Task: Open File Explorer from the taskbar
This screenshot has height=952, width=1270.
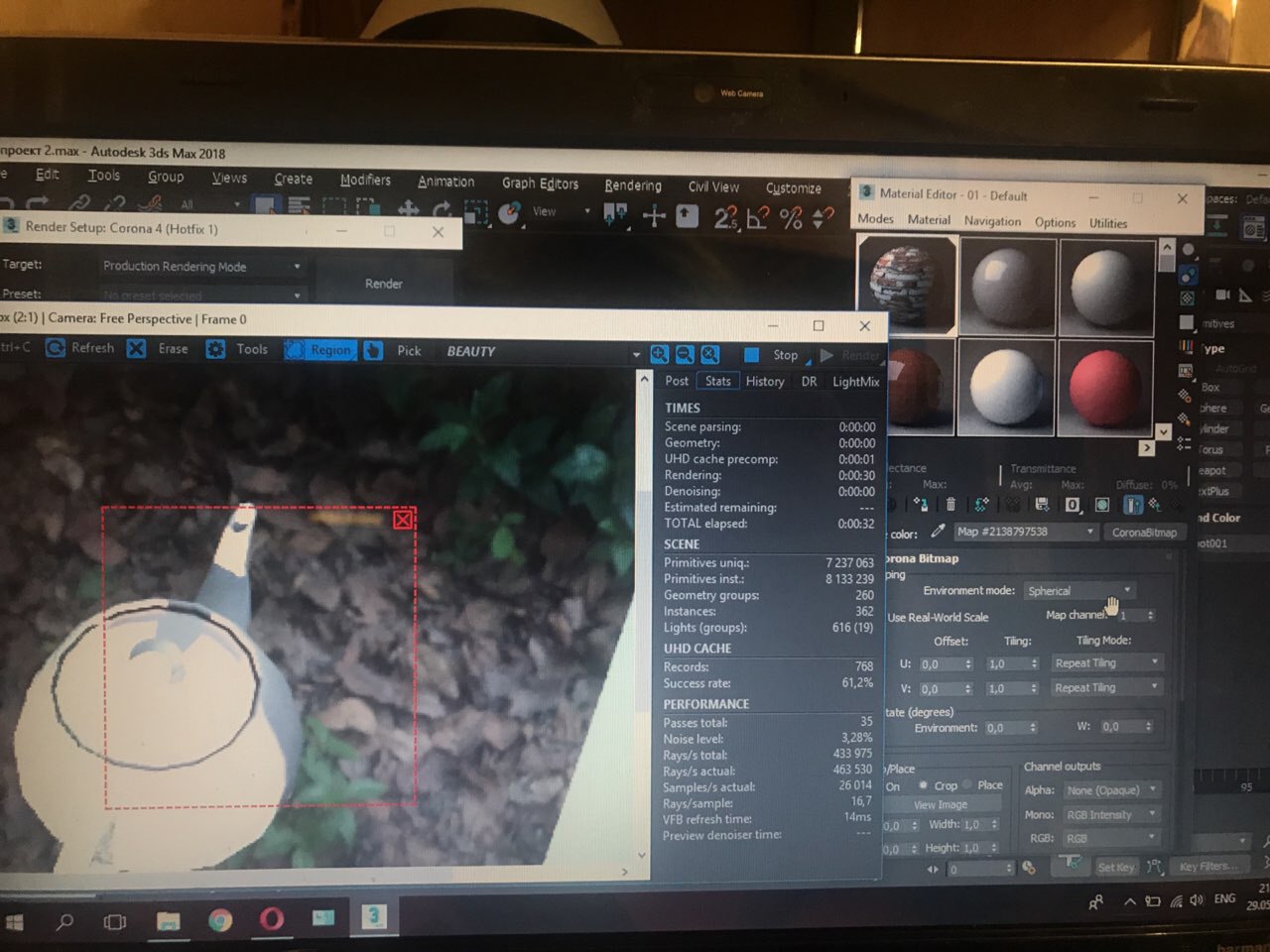Action: [169, 921]
